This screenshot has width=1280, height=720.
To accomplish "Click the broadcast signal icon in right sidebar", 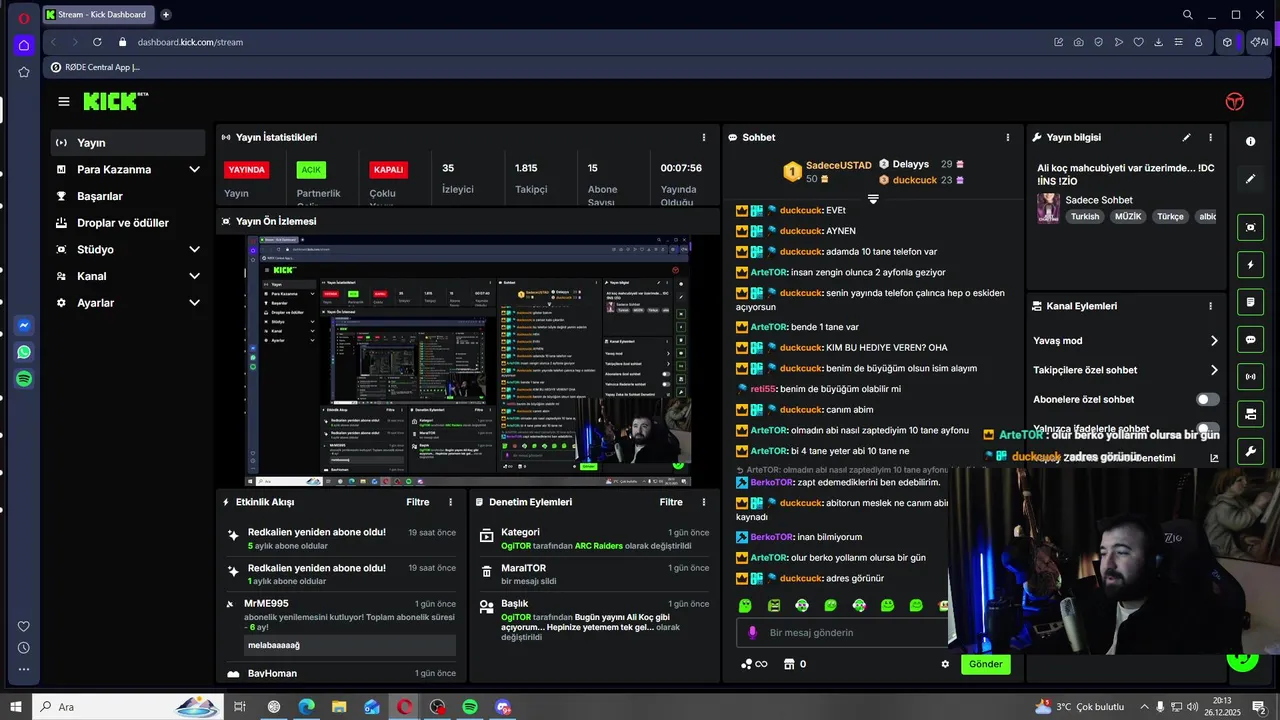I will 1250,377.
